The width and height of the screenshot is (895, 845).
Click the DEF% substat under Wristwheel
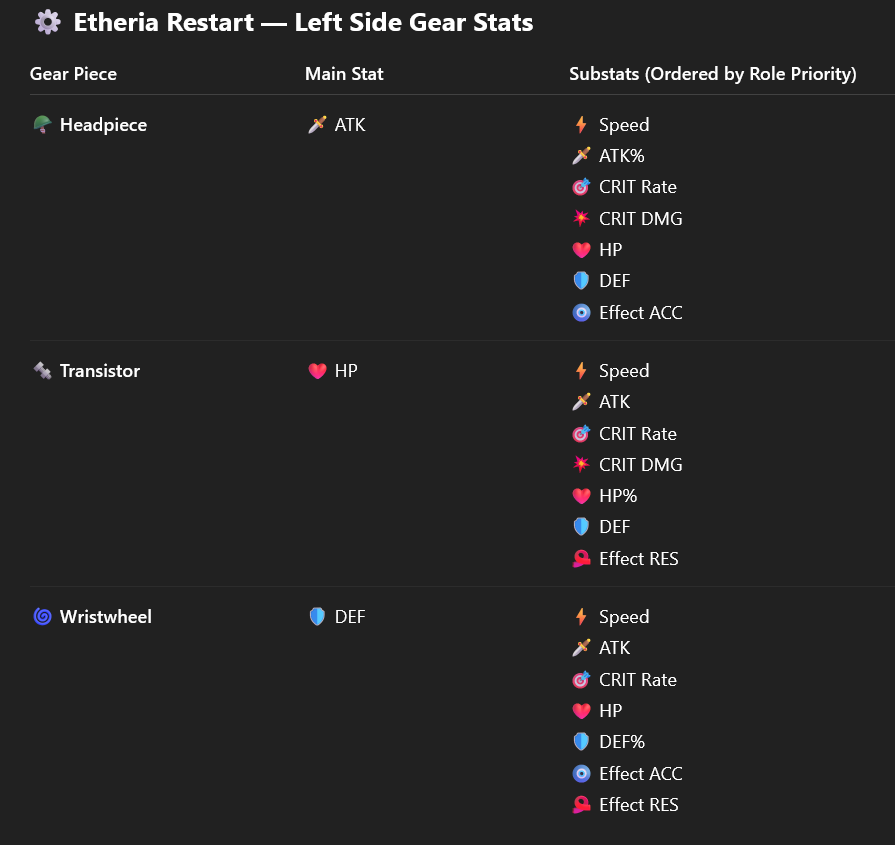pyautogui.click(x=622, y=742)
